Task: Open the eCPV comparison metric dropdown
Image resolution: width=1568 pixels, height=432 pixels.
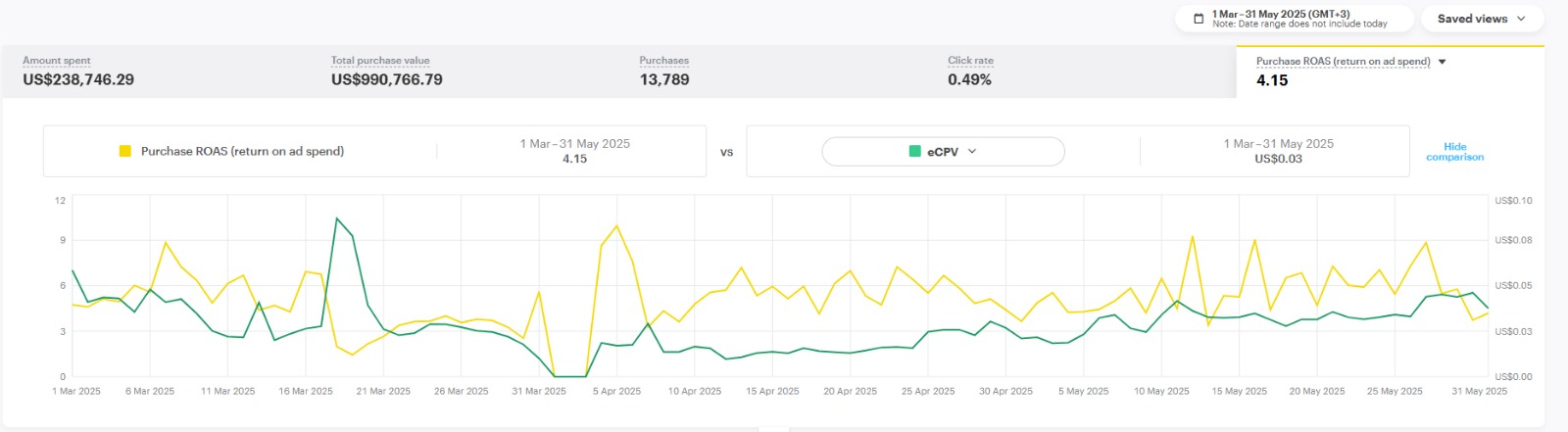Action: (942, 152)
